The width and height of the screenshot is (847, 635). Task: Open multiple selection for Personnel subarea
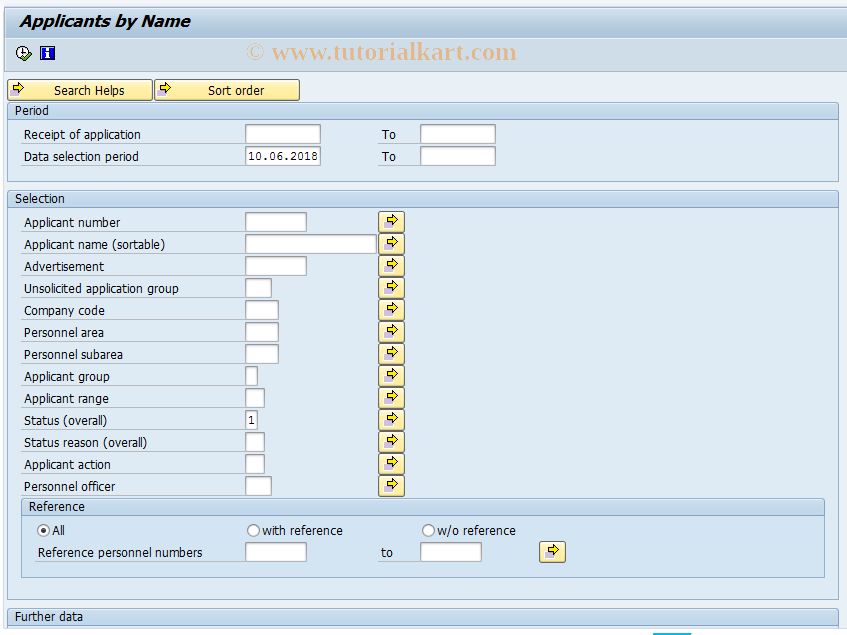click(x=392, y=354)
